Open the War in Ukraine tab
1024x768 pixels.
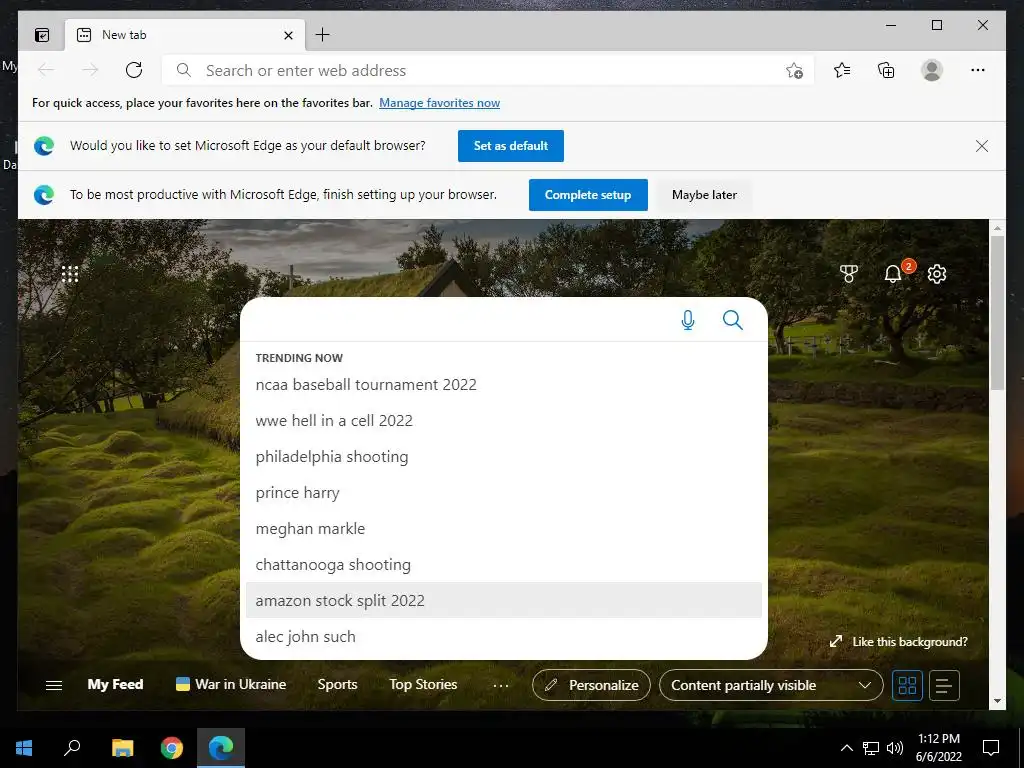[231, 684]
